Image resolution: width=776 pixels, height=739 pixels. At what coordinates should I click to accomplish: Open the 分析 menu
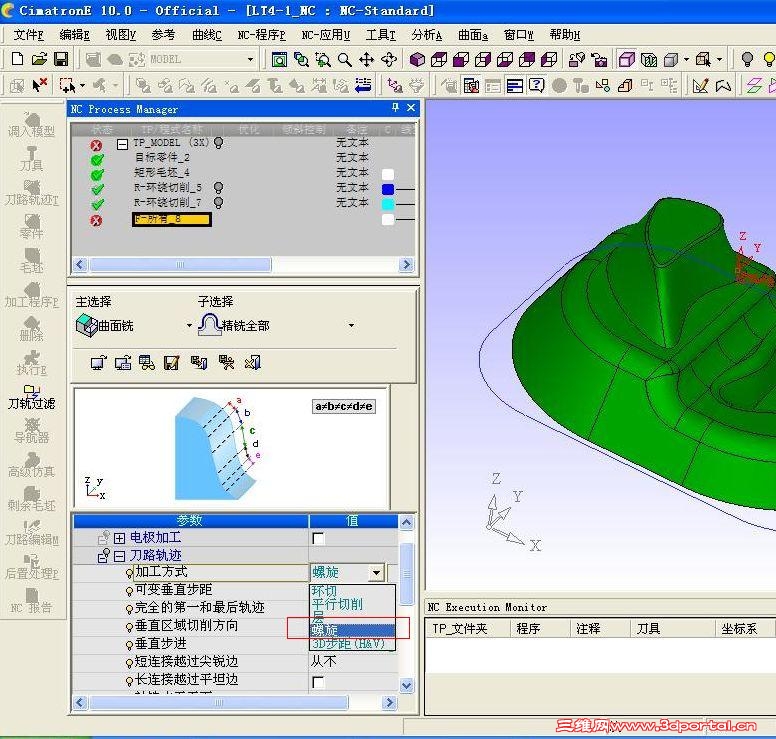427,35
